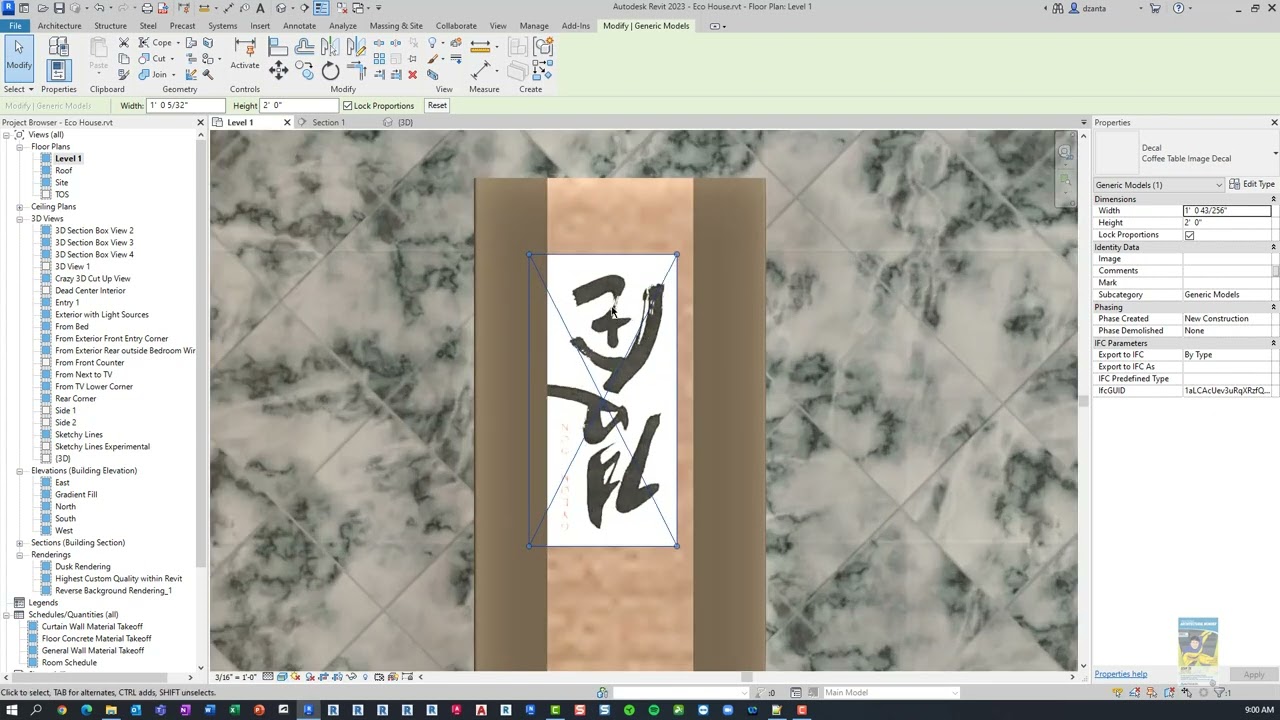
Task: Click the Height field in options bar
Action: 300,105
